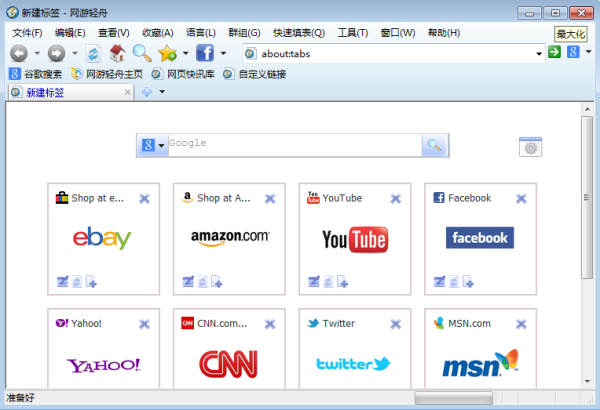This screenshot has height=410, width=600.
Task: Click the Google search magnifier button
Action: [x=435, y=146]
